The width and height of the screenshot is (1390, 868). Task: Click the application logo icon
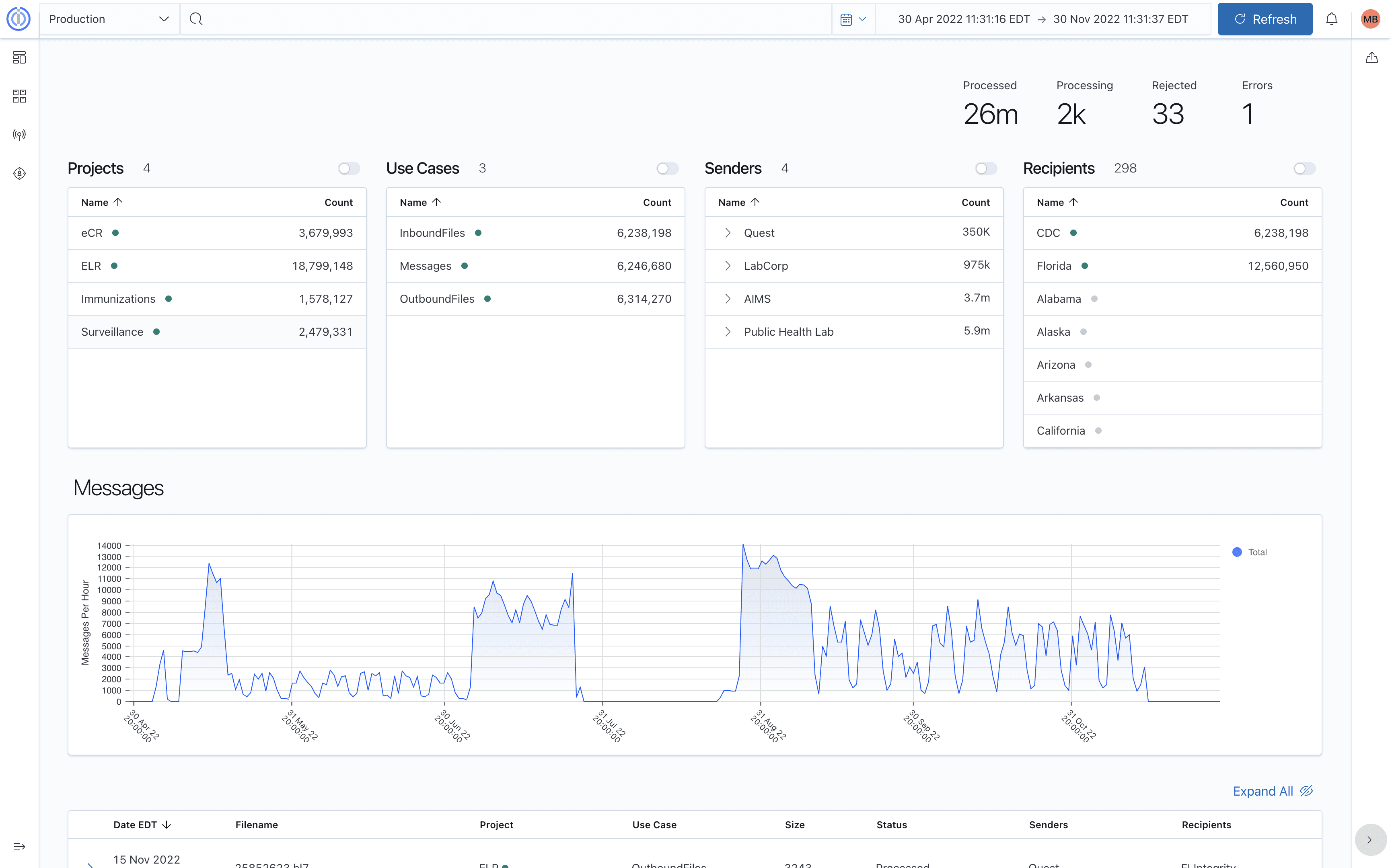pos(19,19)
